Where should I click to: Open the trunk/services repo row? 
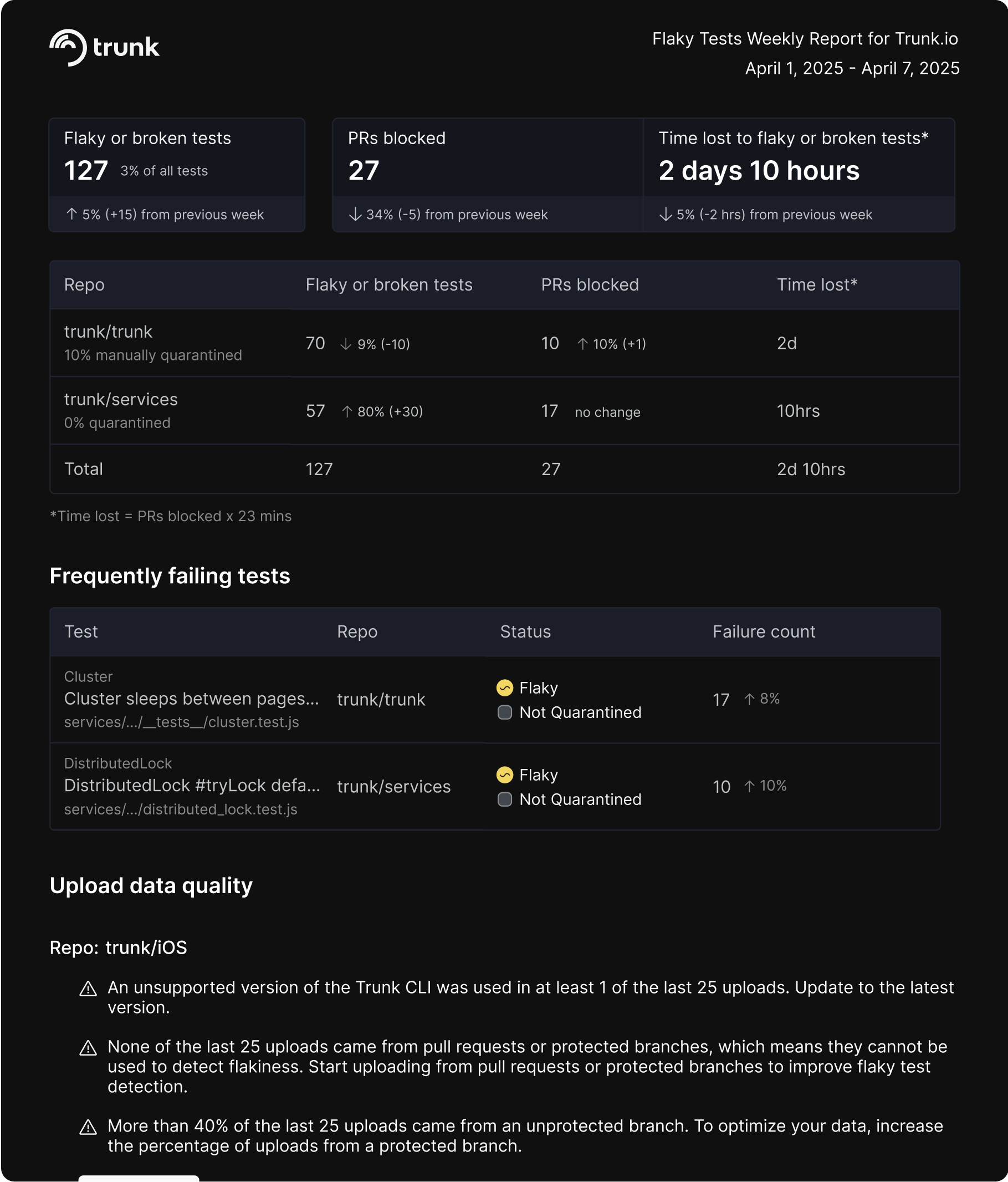click(x=505, y=411)
